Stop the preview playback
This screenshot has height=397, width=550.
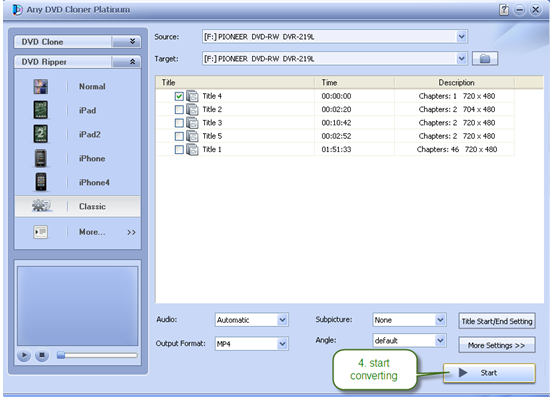42,355
